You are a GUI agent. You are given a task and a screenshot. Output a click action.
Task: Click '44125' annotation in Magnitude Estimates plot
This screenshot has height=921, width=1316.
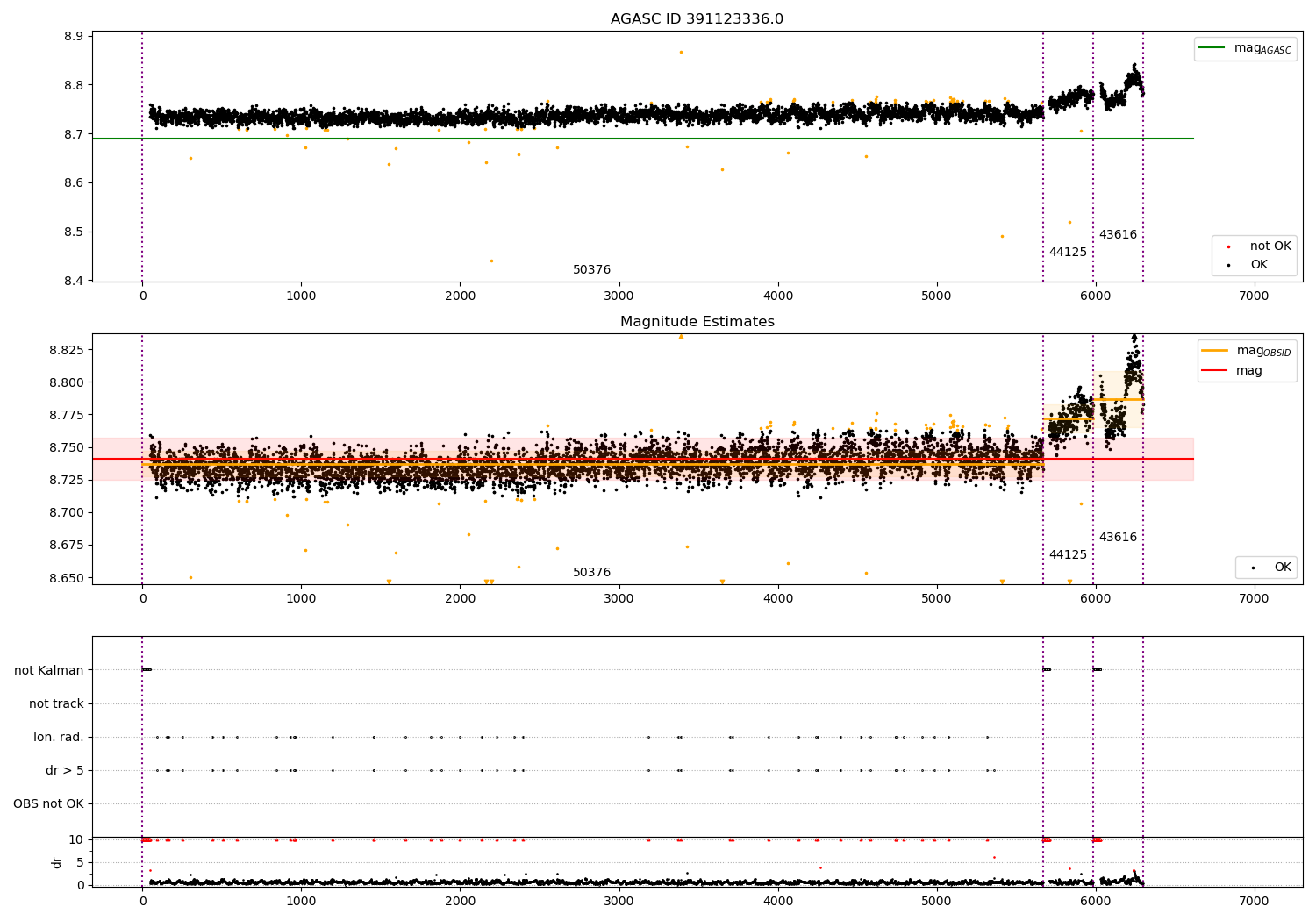(x=1068, y=555)
